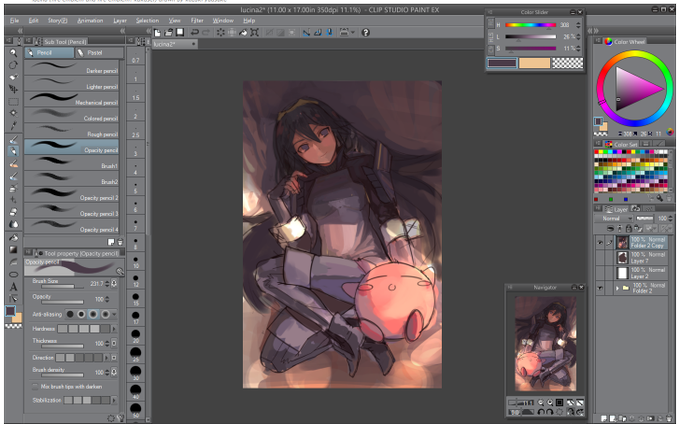Screen dimensions: 680x424
Task: Click the Snap to special ruler icon
Action: click(x=317, y=33)
